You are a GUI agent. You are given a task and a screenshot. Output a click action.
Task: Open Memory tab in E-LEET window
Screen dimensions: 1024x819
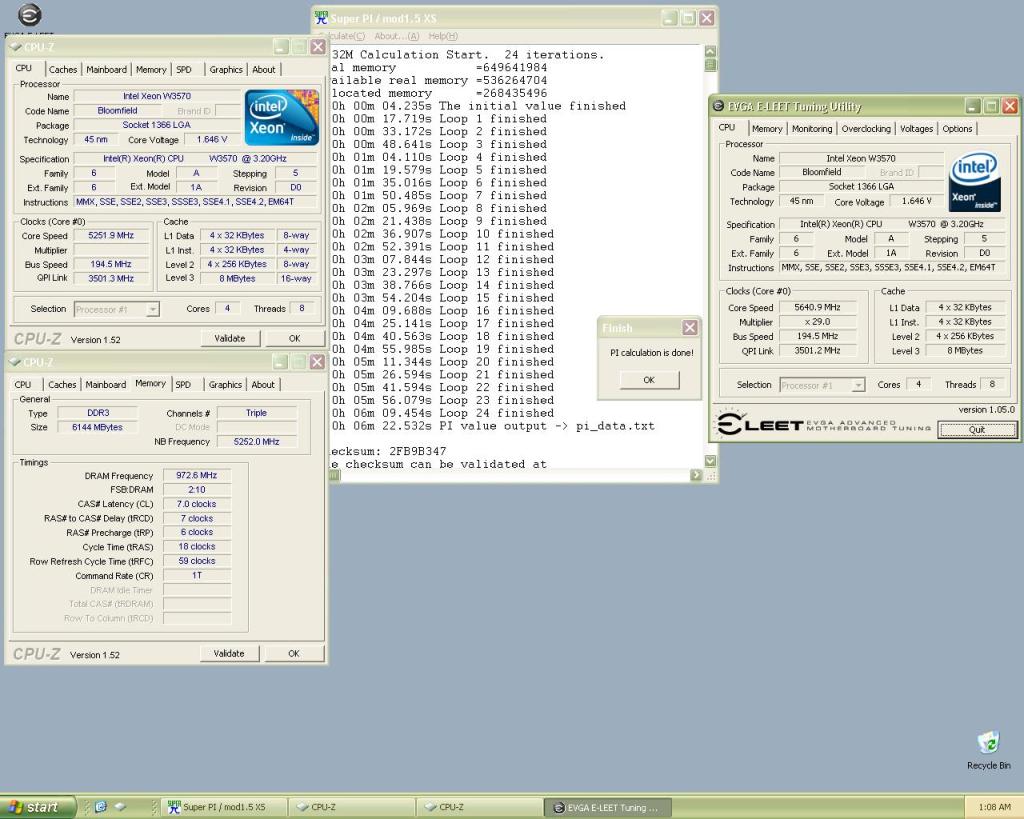coord(767,129)
